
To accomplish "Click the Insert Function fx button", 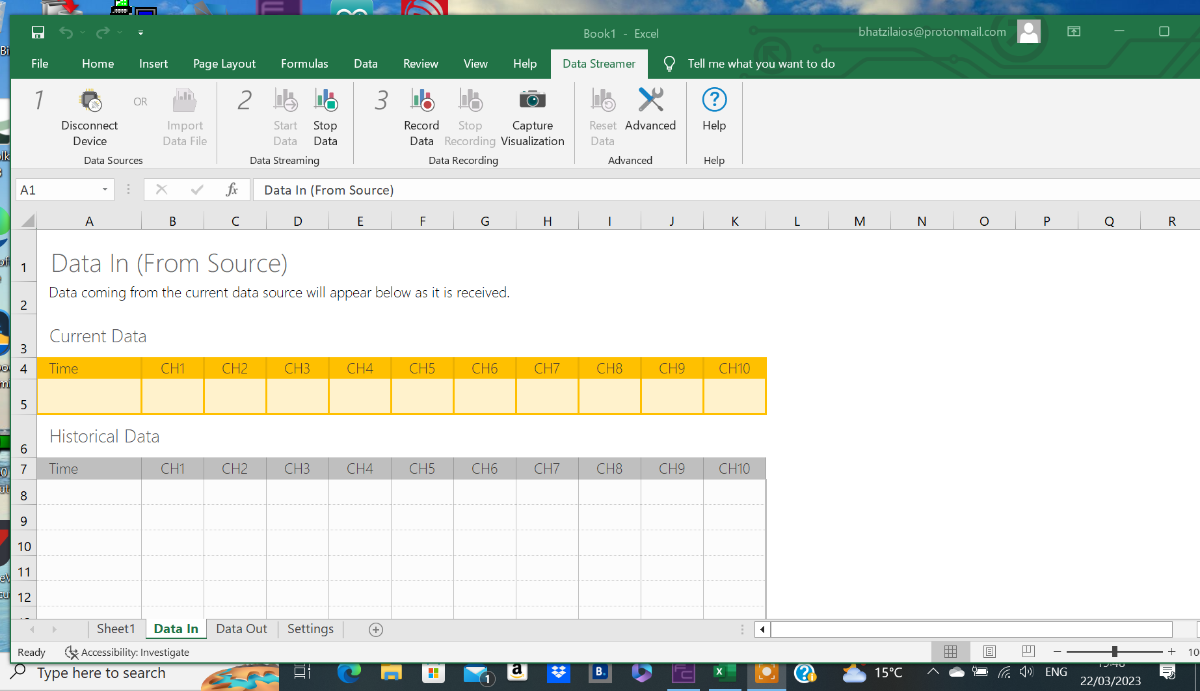I will click(232, 190).
